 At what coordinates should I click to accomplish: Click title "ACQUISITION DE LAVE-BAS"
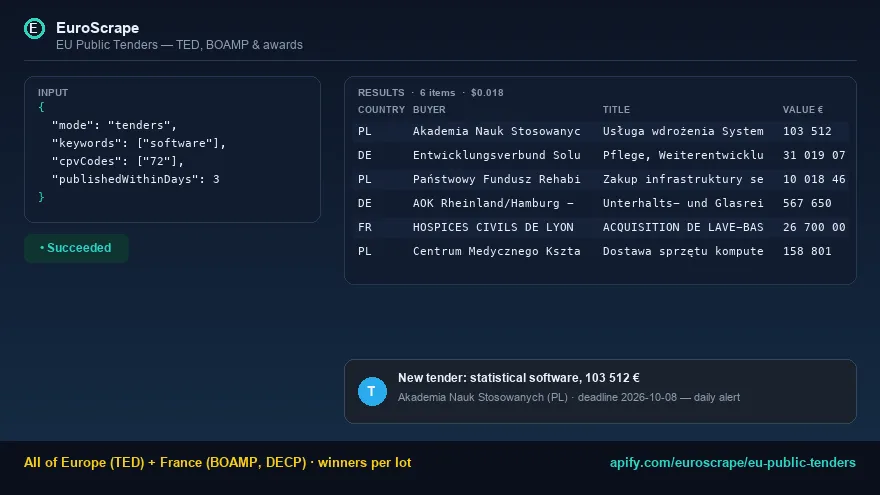(683, 227)
